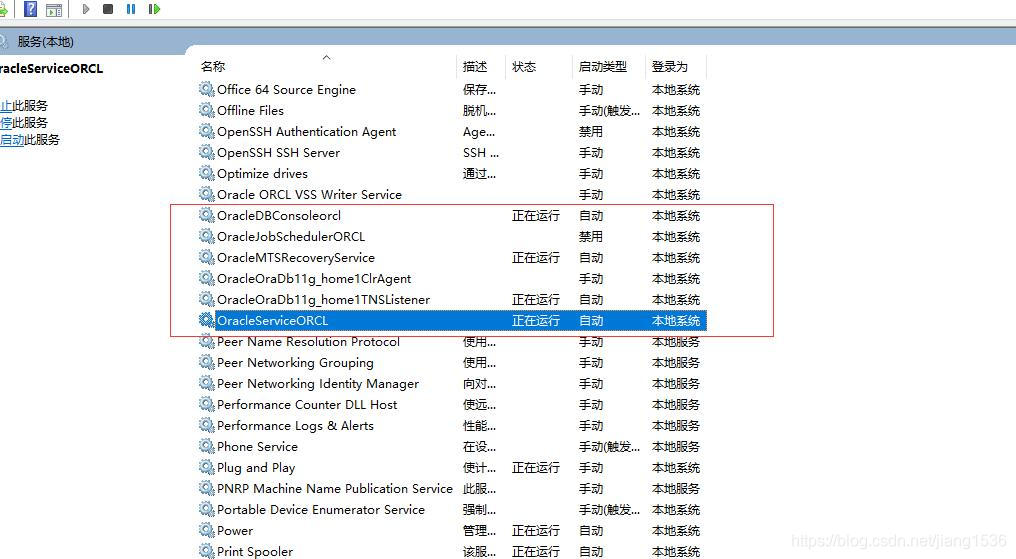The image size is (1016, 559).
Task: Click gear icon of Print Spooler
Action: [207, 551]
